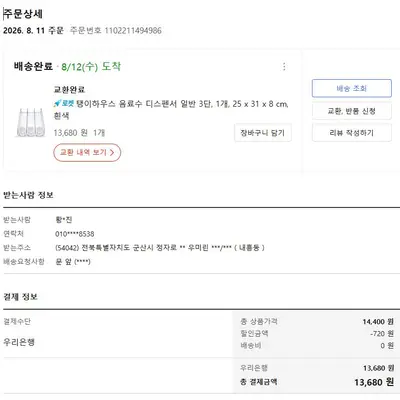Image resolution: width=400 pixels, height=400 pixels.
Task: Click the recipient address starting with (54042)
Action: click(x=160, y=248)
